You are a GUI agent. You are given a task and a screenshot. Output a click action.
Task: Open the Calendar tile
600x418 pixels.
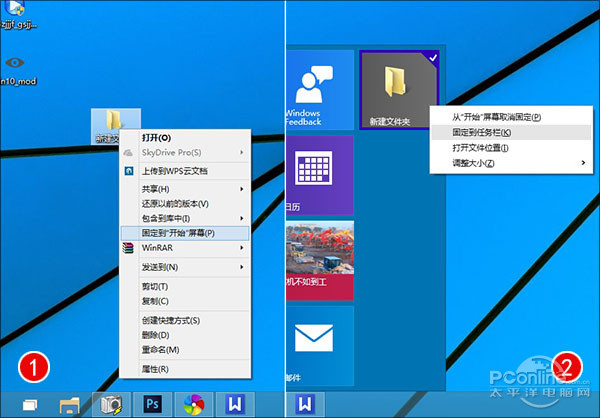click(x=320, y=175)
